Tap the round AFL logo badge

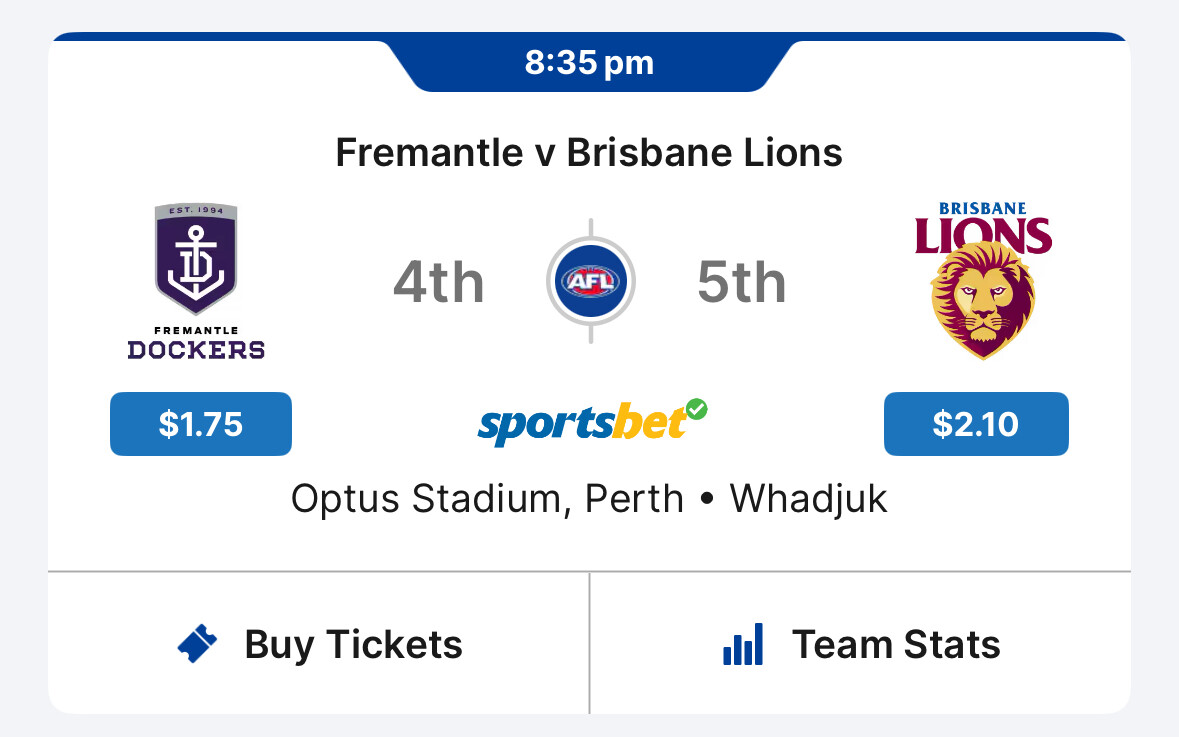[x=590, y=282]
